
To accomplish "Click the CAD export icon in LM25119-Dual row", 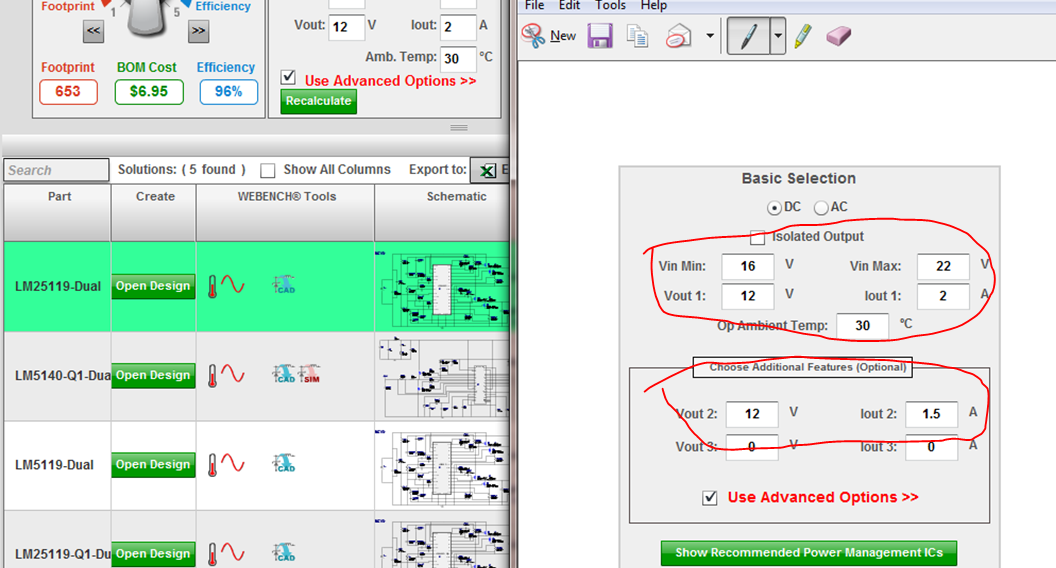I will coord(284,284).
